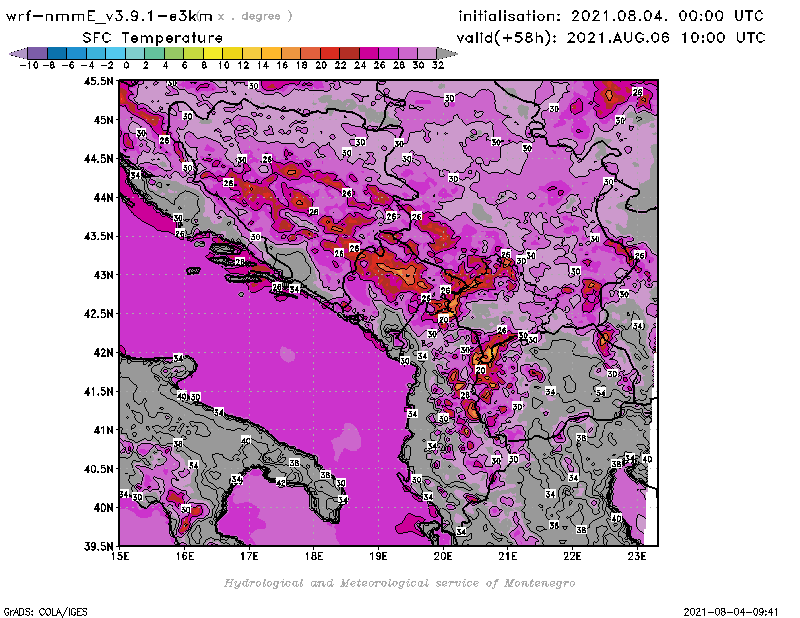Click the green swatch between 4 and 6
The image size is (800, 618).
click(x=174, y=53)
